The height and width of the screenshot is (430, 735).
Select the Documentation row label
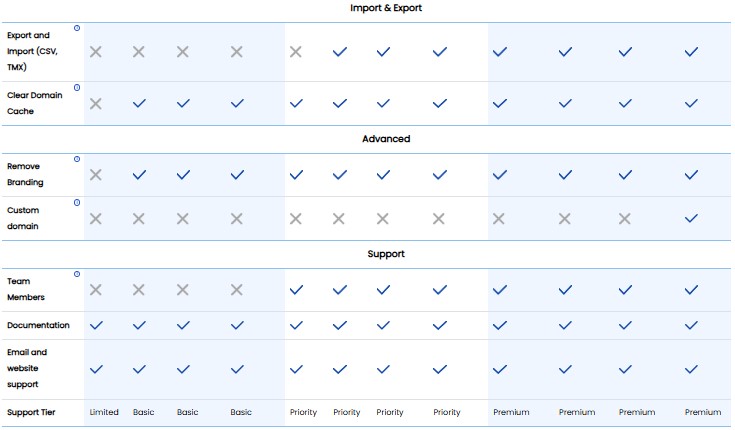[x=38, y=325]
